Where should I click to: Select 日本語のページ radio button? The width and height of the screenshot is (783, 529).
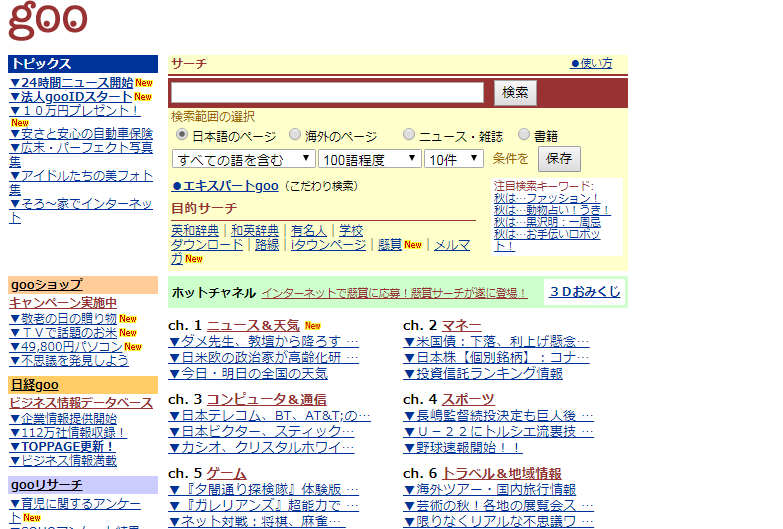[182, 134]
